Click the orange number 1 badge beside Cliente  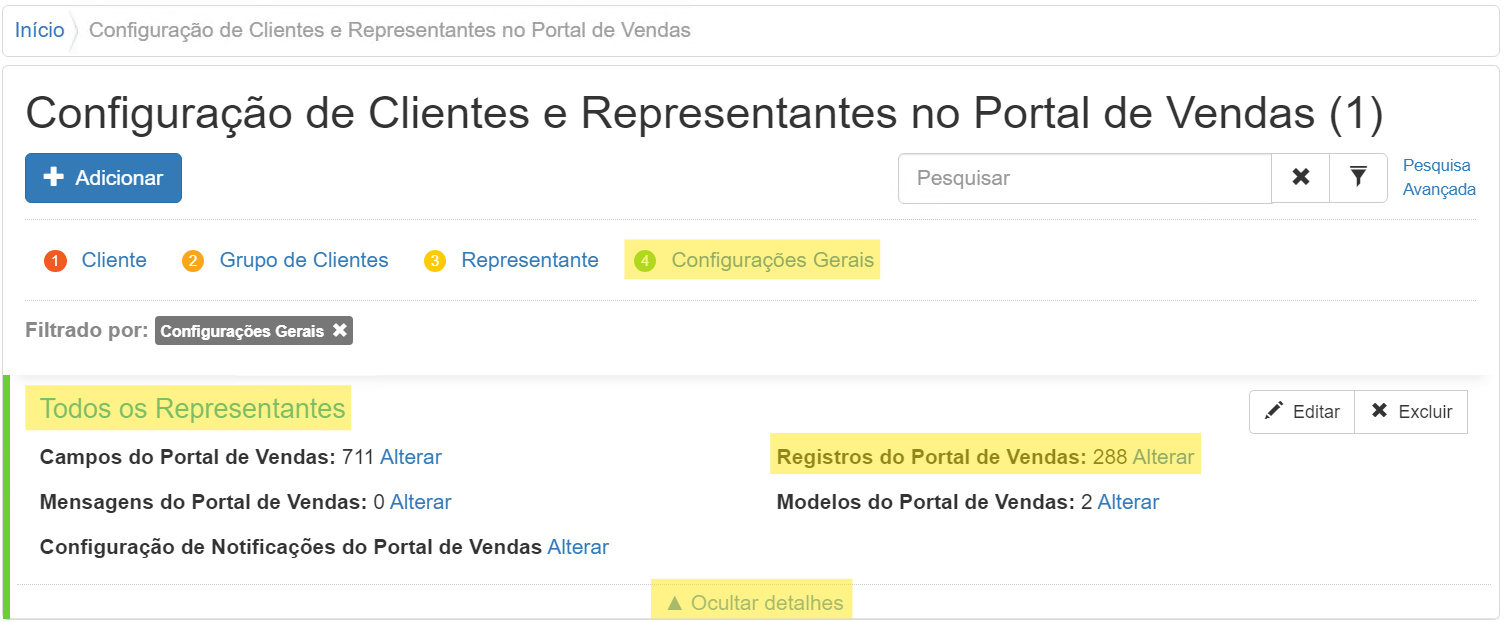coord(56,260)
